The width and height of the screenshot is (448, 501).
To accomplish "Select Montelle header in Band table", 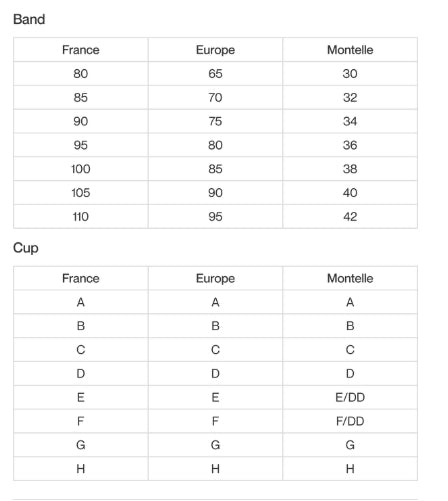I will (x=350, y=50).
